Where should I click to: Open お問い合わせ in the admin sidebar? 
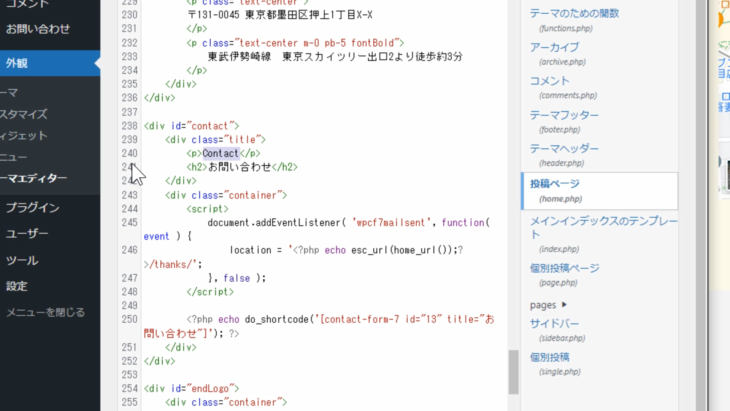[x=38, y=29]
